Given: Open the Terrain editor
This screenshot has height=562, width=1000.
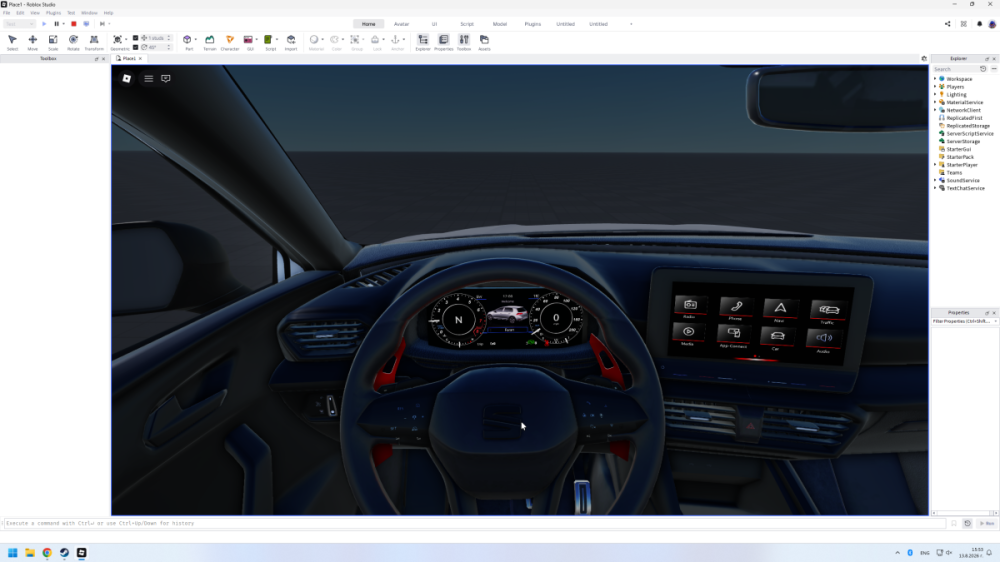Looking at the screenshot, I should (x=209, y=42).
